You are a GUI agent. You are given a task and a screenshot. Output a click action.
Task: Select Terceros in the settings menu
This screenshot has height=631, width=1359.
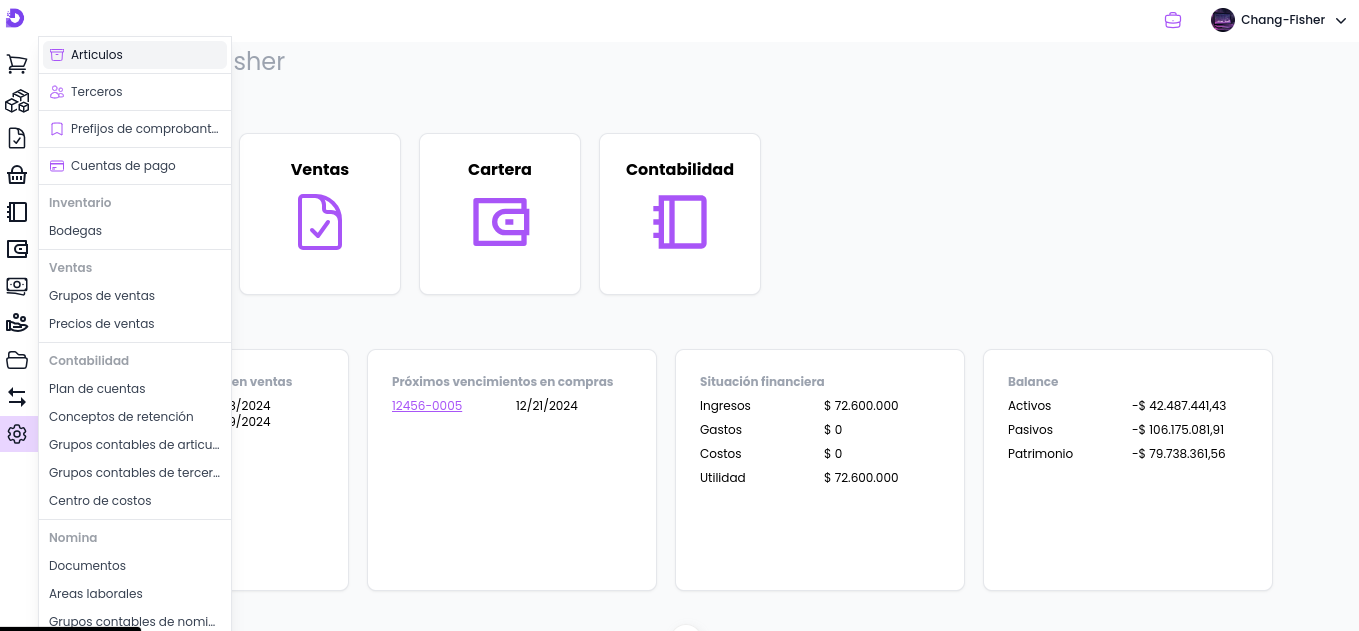click(x=97, y=92)
